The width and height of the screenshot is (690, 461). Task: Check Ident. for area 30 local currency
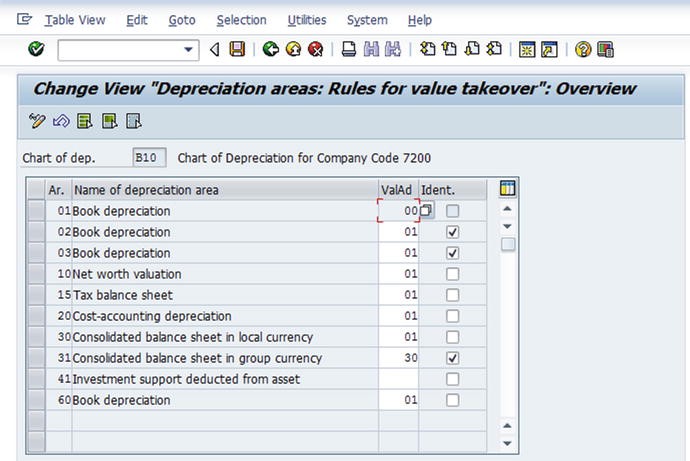coord(452,337)
